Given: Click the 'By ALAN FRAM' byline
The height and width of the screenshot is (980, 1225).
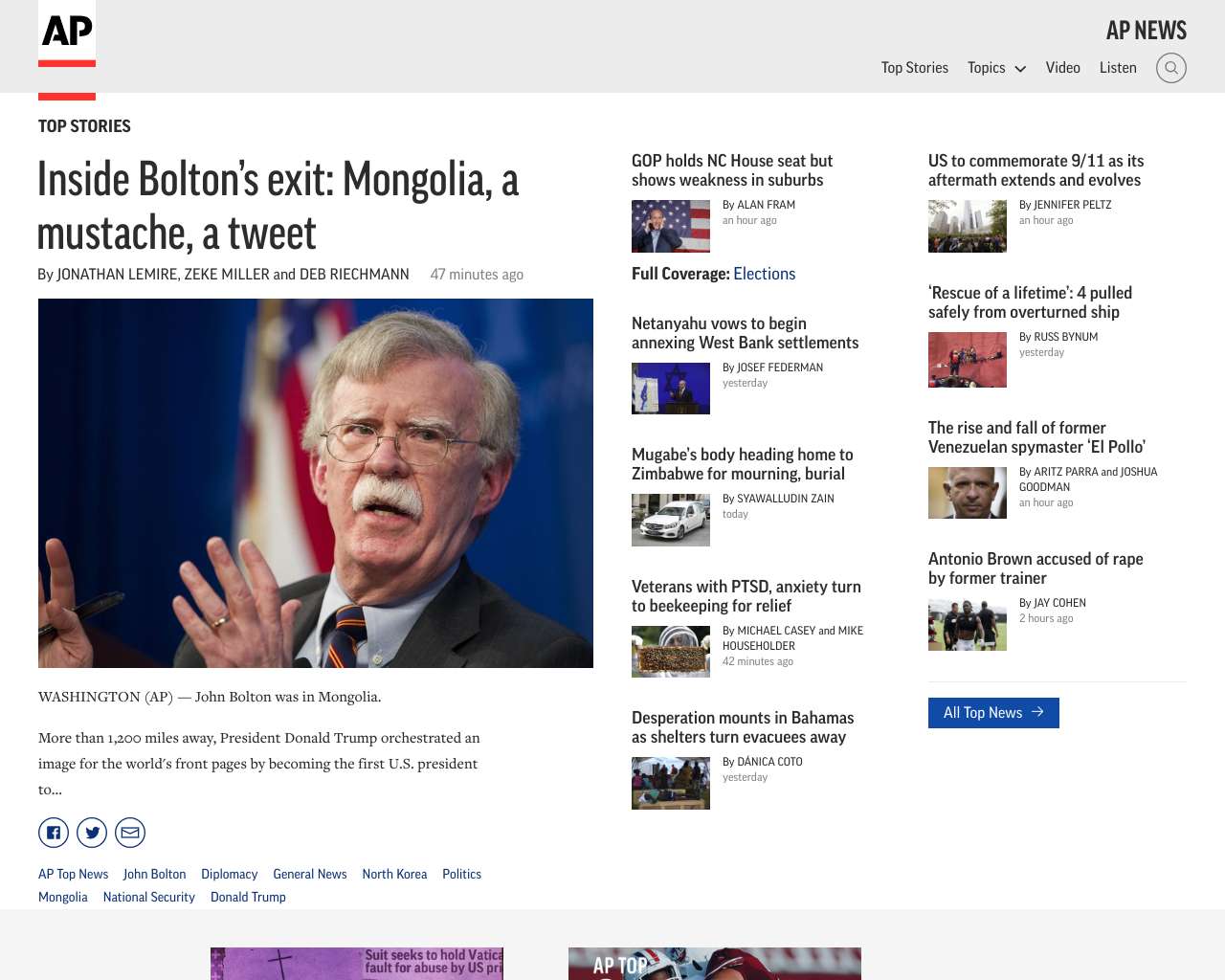Looking at the screenshot, I should 759,205.
